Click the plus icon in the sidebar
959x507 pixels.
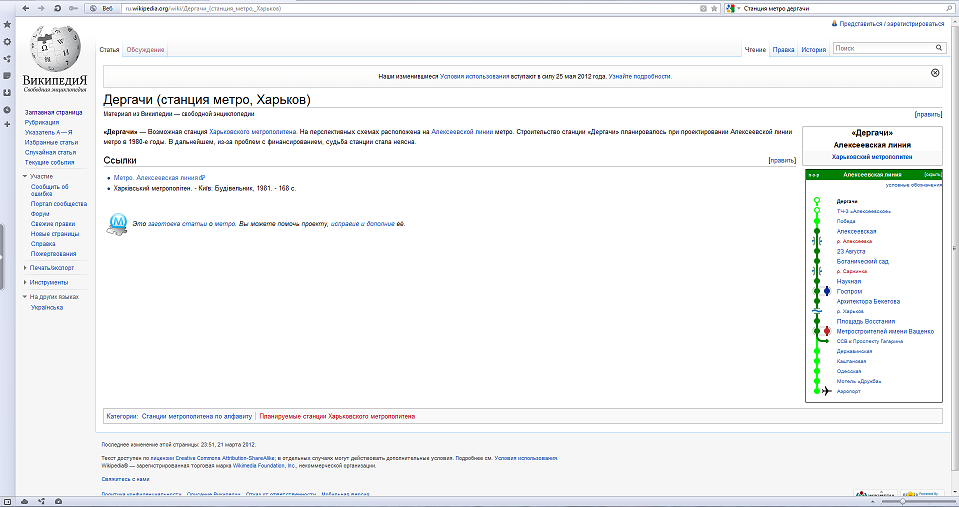coord(7,125)
